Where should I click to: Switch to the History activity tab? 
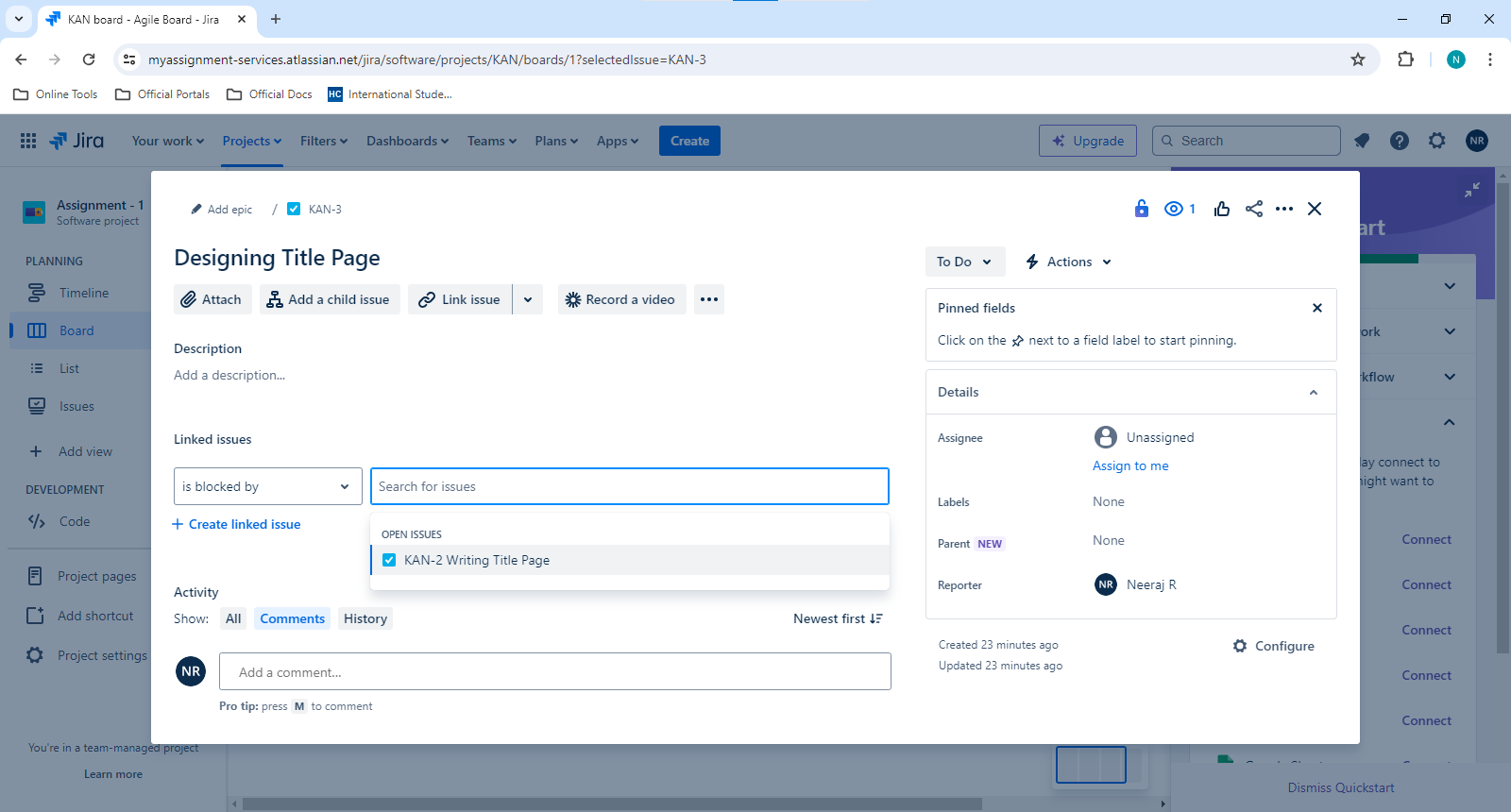pyautogui.click(x=365, y=618)
